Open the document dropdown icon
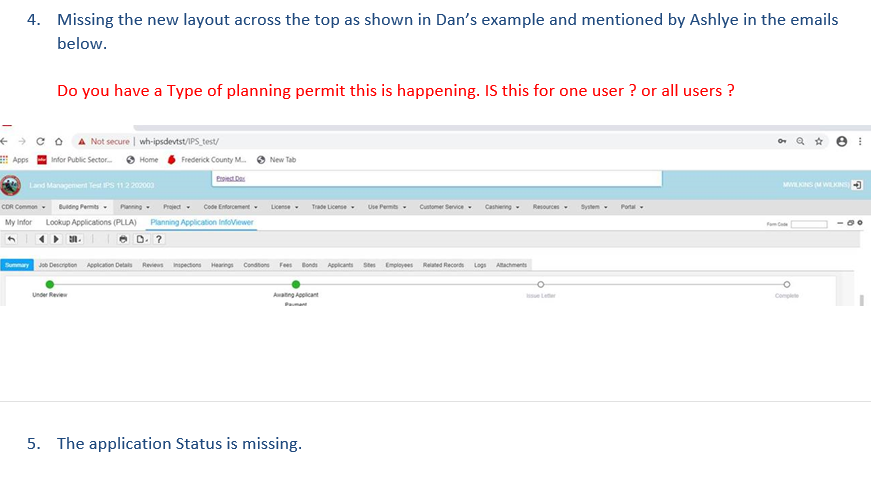Image resolution: width=879 pixels, height=479 pixels. (x=142, y=239)
